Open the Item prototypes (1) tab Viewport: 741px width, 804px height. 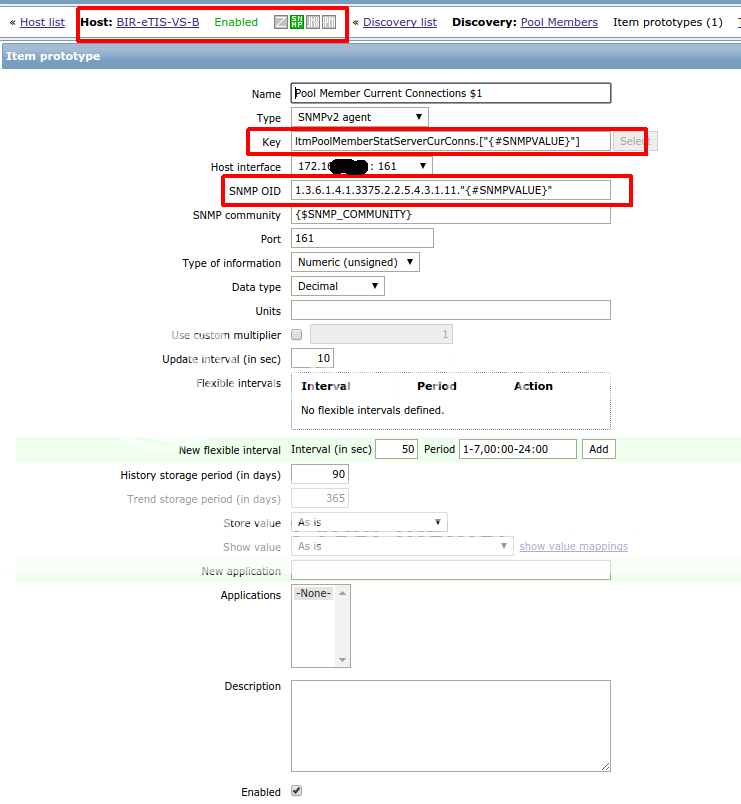[x=667, y=22]
